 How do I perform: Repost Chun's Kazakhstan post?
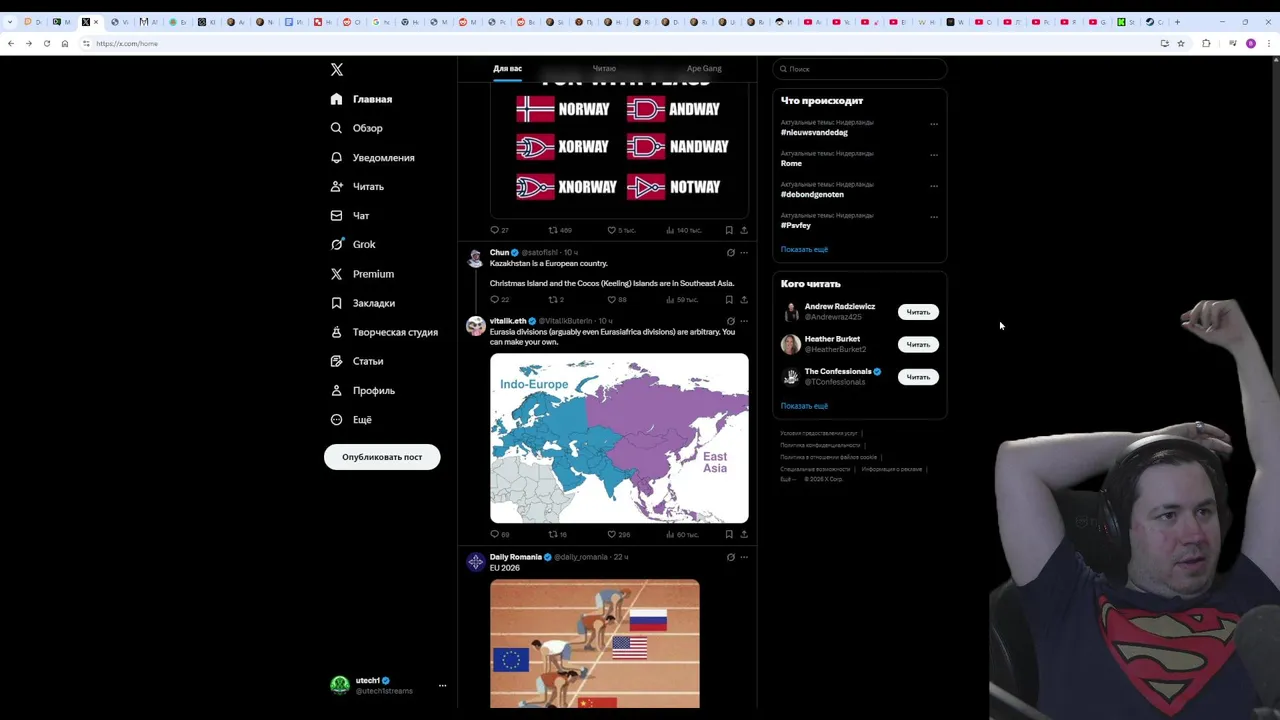[x=556, y=299]
